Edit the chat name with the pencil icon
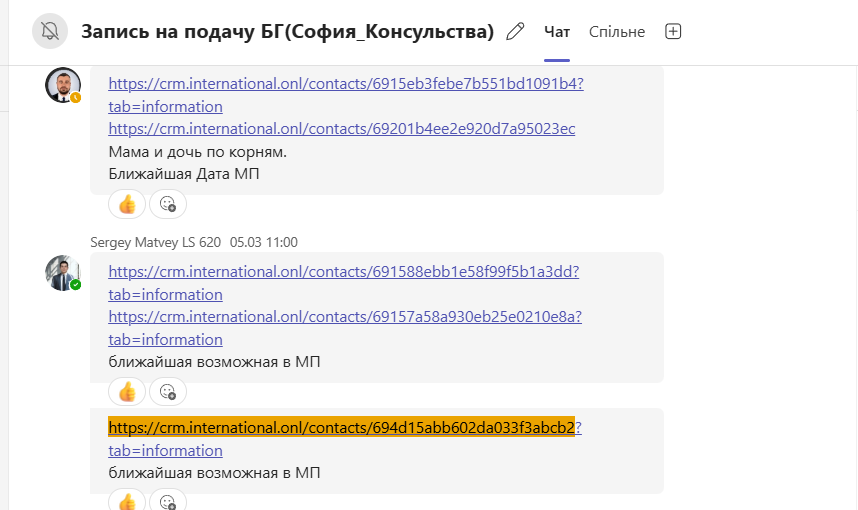 pyautogui.click(x=515, y=31)
